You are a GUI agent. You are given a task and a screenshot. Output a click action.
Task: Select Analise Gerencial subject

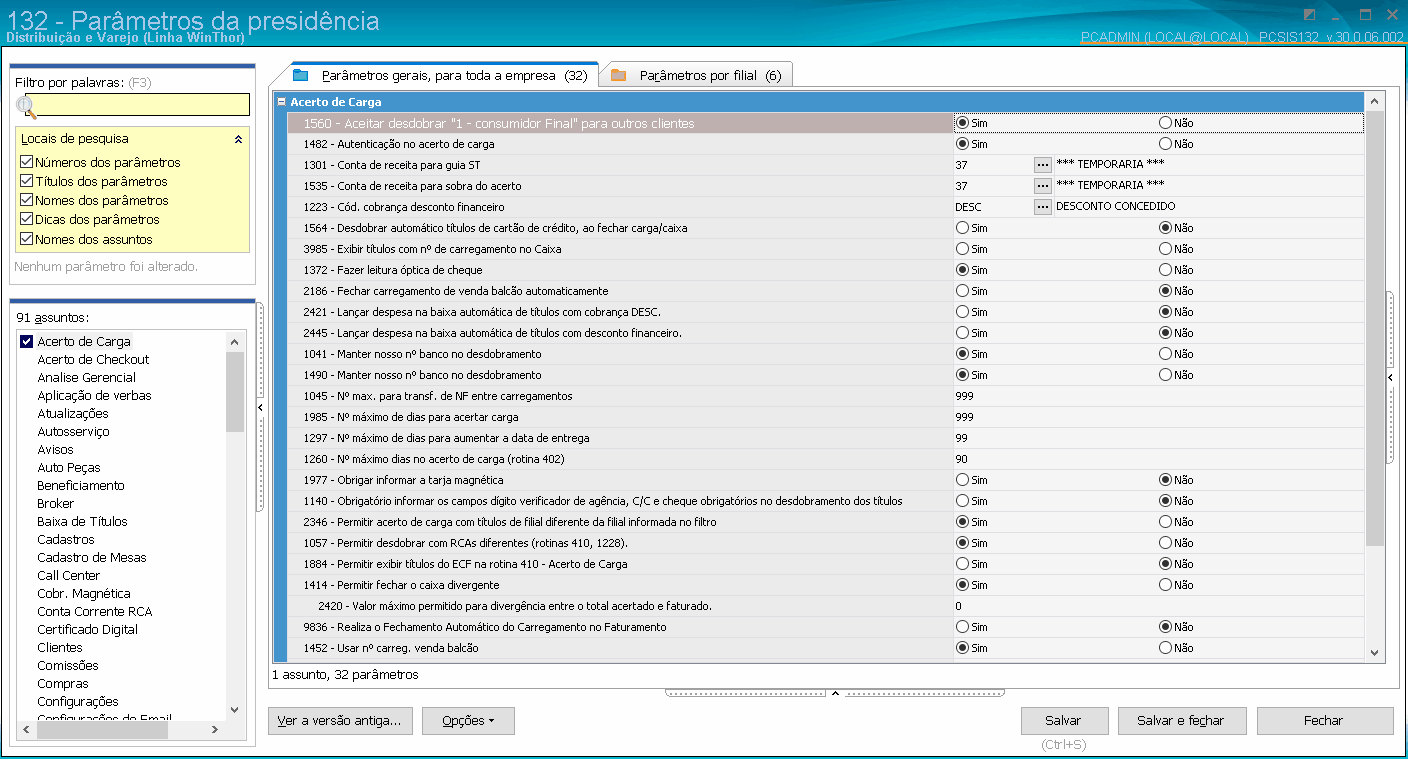point(86,378)
